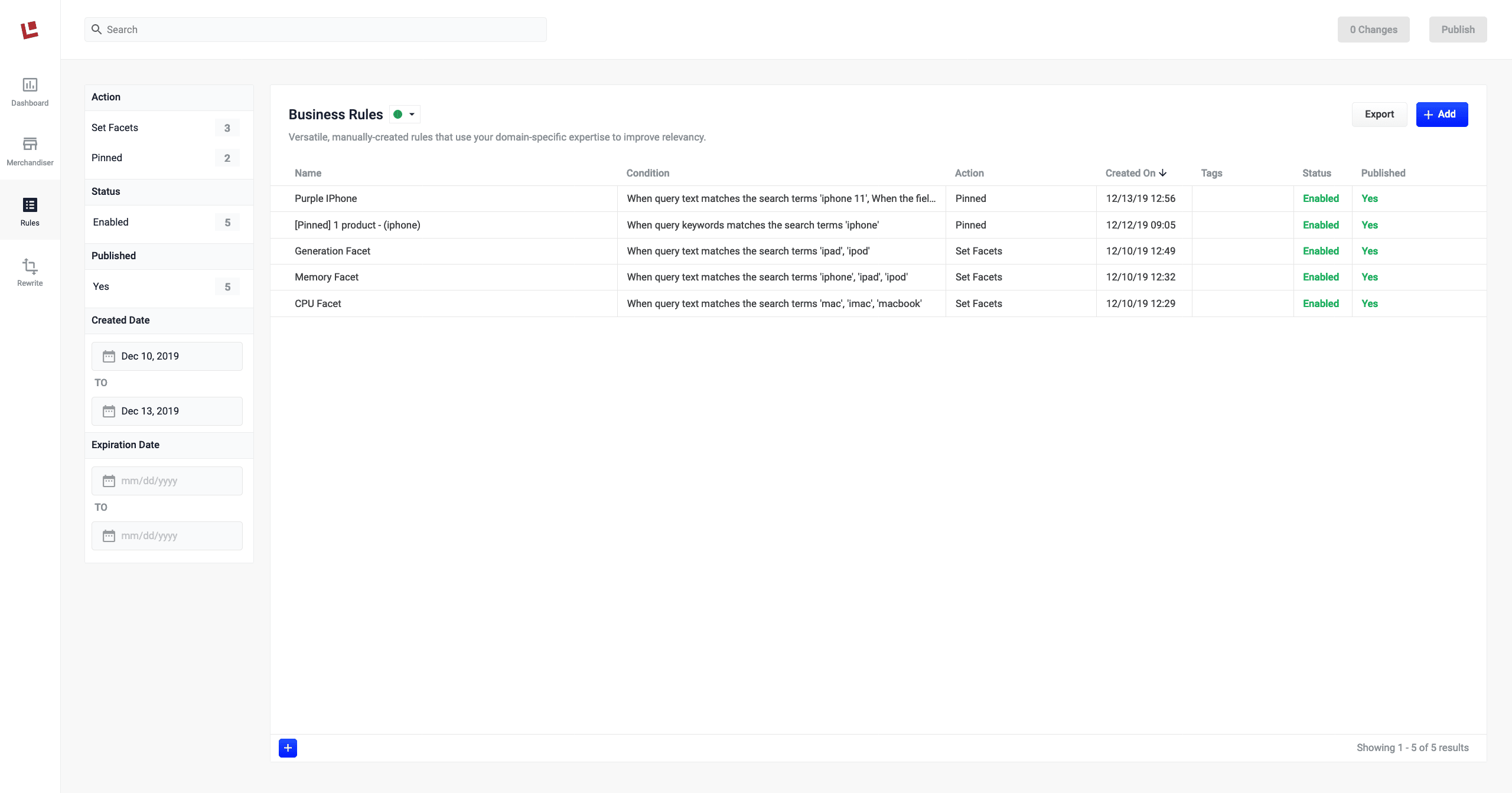
Task: Select the Rules list icon
Action: (30, 205)
